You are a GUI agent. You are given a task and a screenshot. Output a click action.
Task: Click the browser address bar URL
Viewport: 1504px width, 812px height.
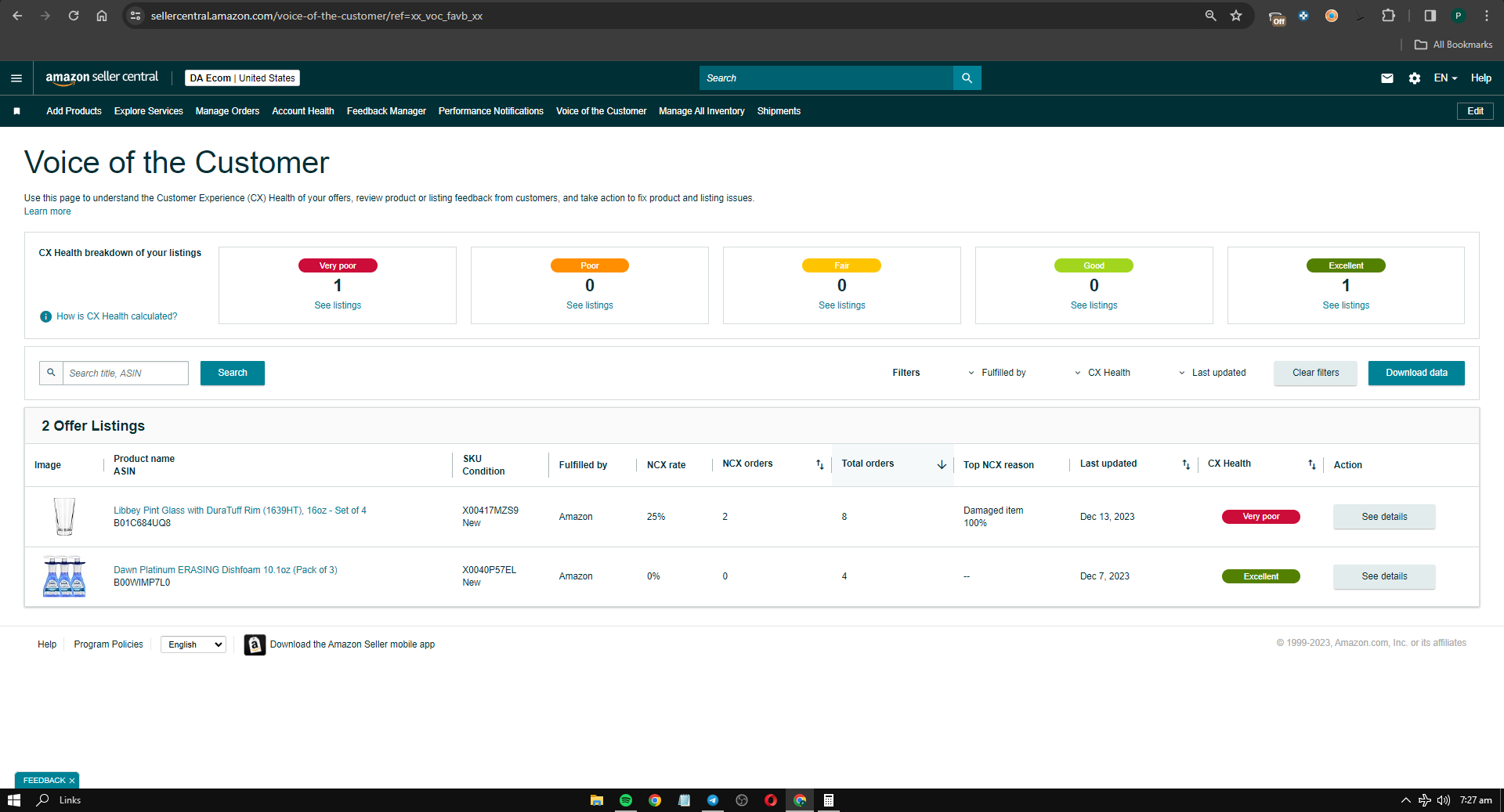tap(316, 16)
